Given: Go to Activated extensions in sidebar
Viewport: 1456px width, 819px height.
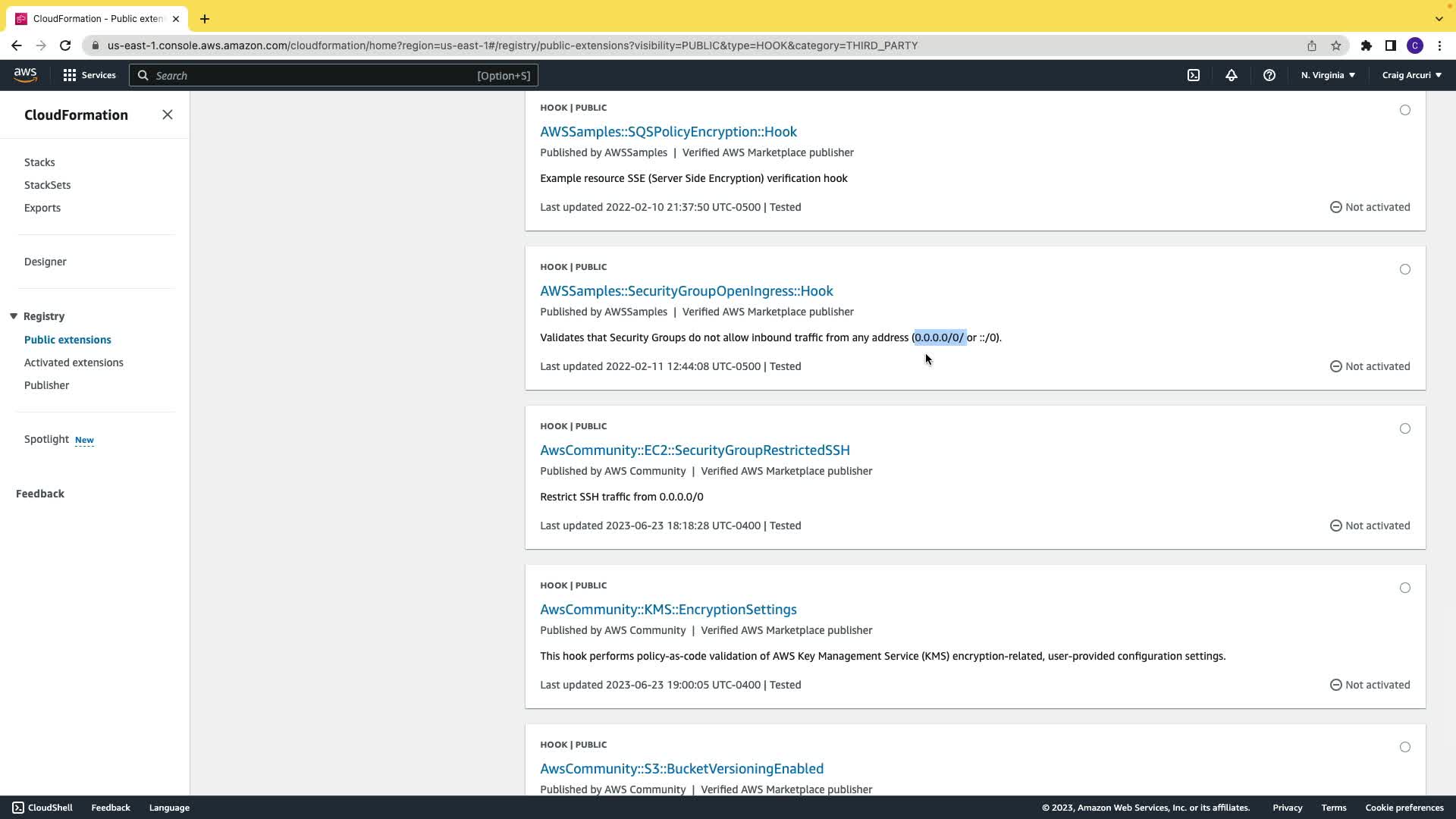Looking at the screenshot, I should pyautogui.click(x=74, y=362).
